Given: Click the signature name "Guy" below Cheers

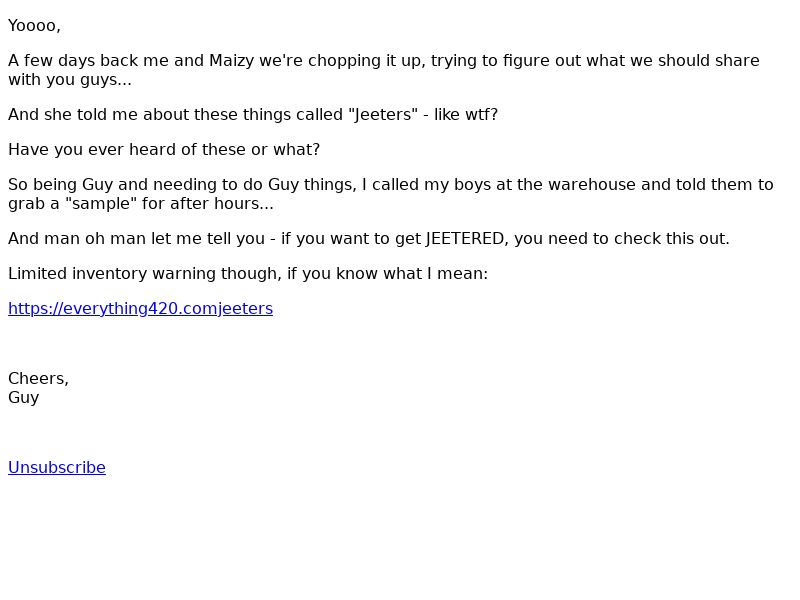Looking at the screenshot, I should [x=23, y=398].
